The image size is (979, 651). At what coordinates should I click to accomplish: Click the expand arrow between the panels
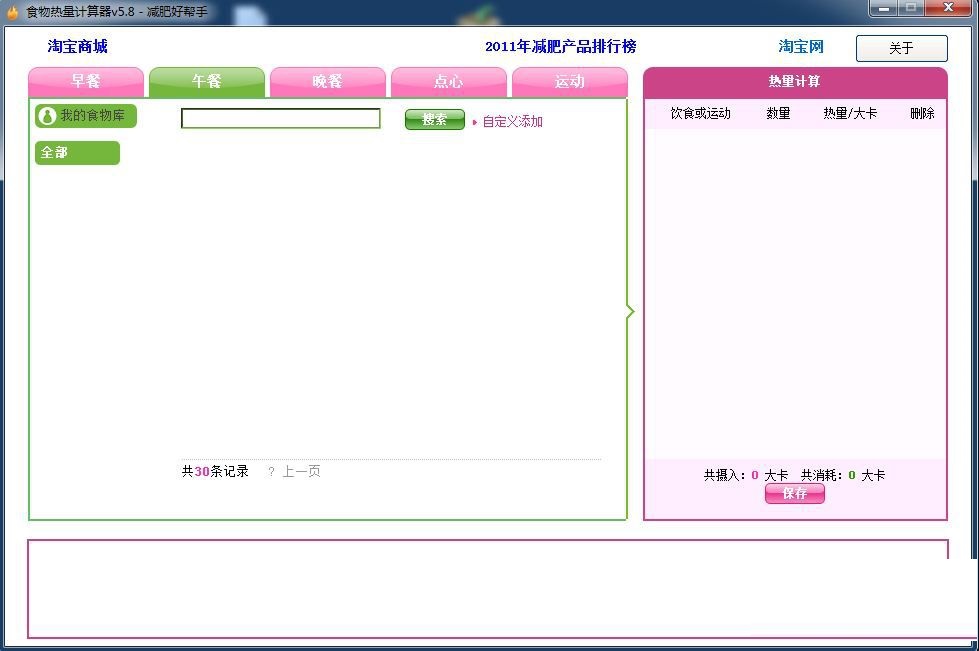pos(630,311)
